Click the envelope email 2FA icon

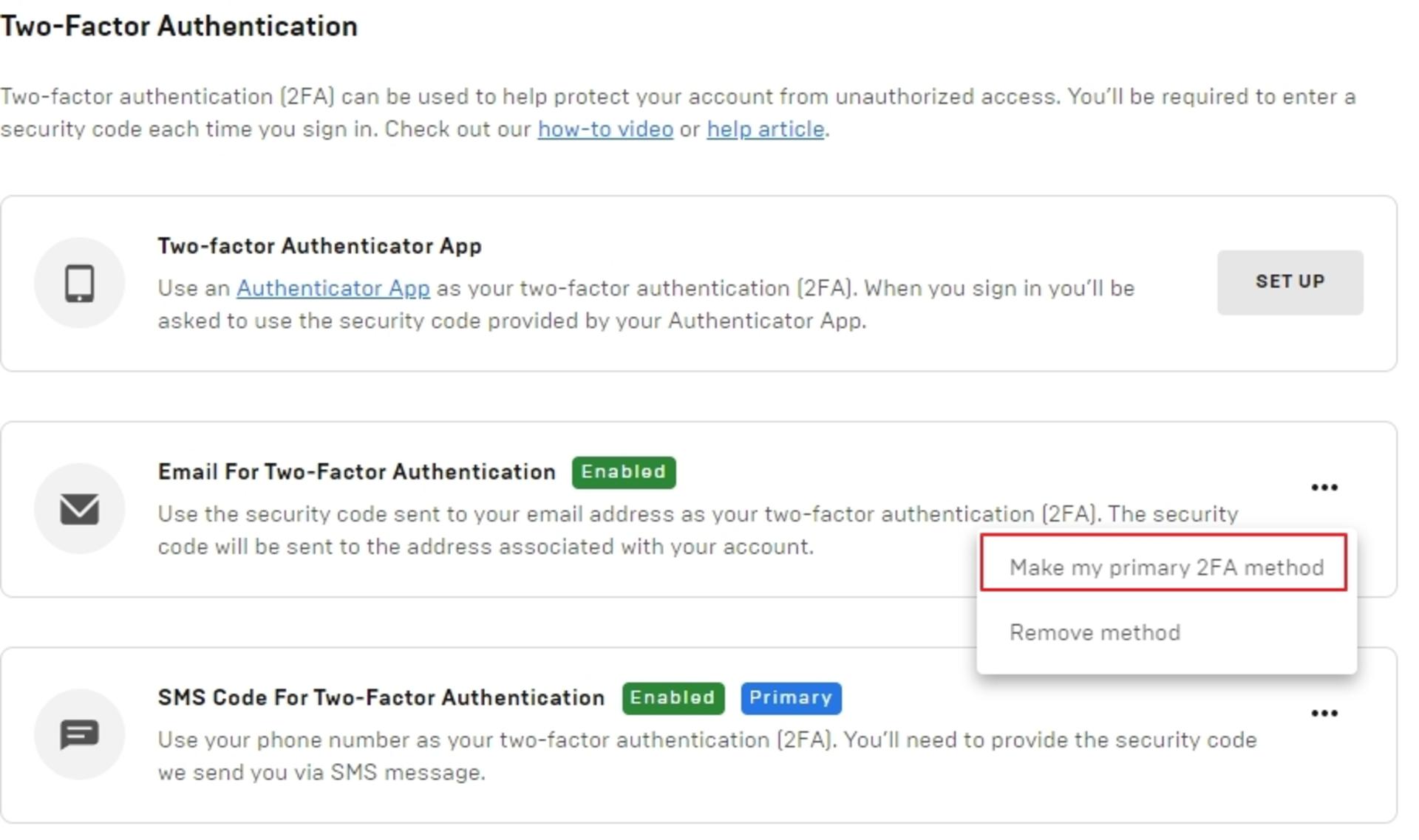(79, 509)
